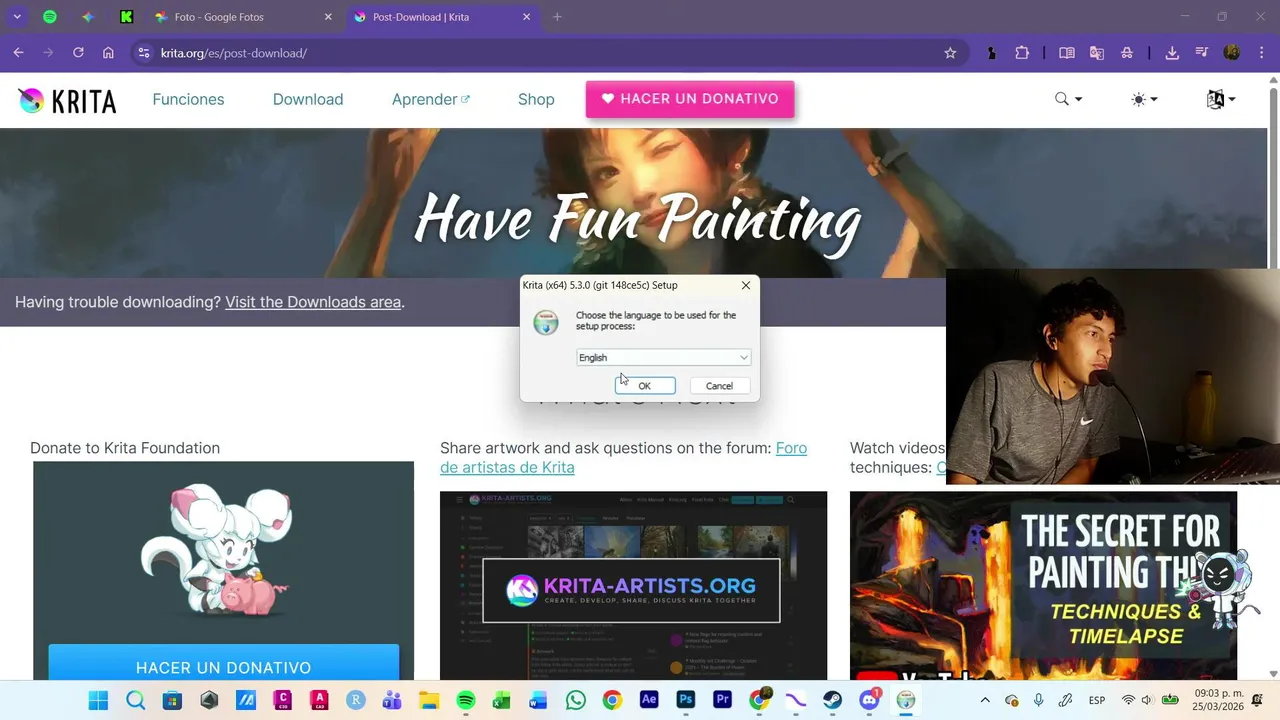Open the Secret for Painting video thumbnail
1280x720 pixels.
pyautogui.click(x=1043, y=586)
